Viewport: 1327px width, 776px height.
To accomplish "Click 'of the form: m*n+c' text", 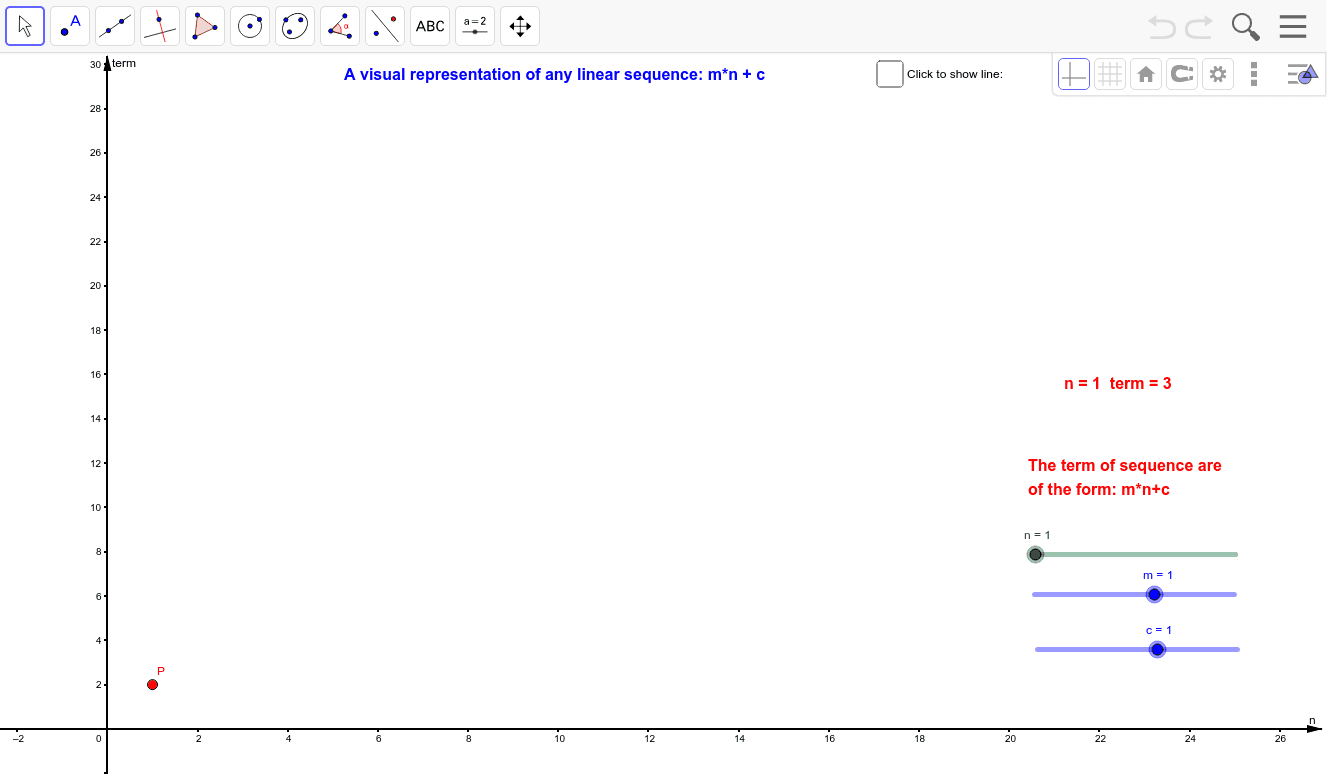I will (x=1099, y=490).
